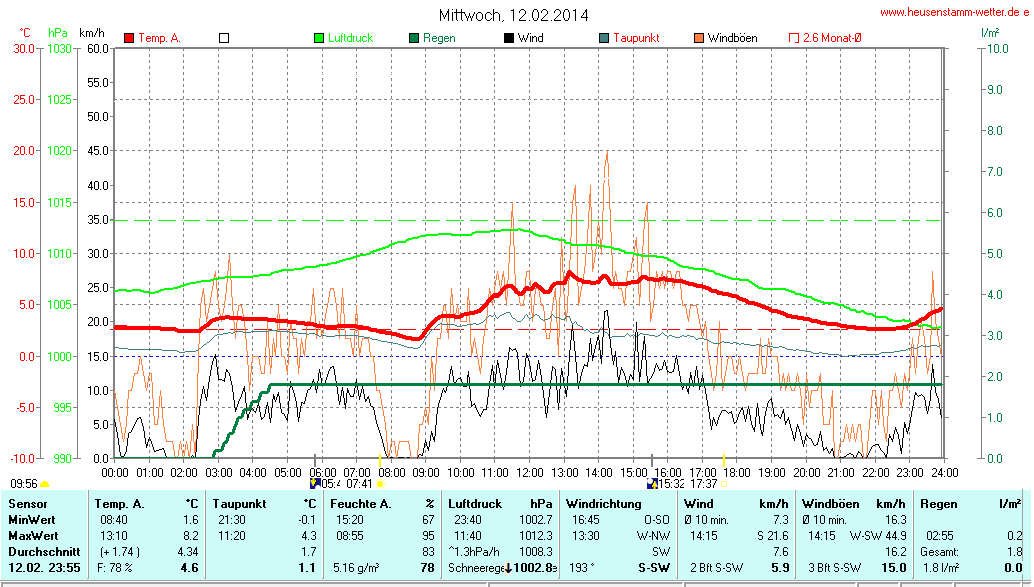The height and width of the screenshot is (587, 1034).
Task: Click the red Temp. A. legend square
Action: 129,38
